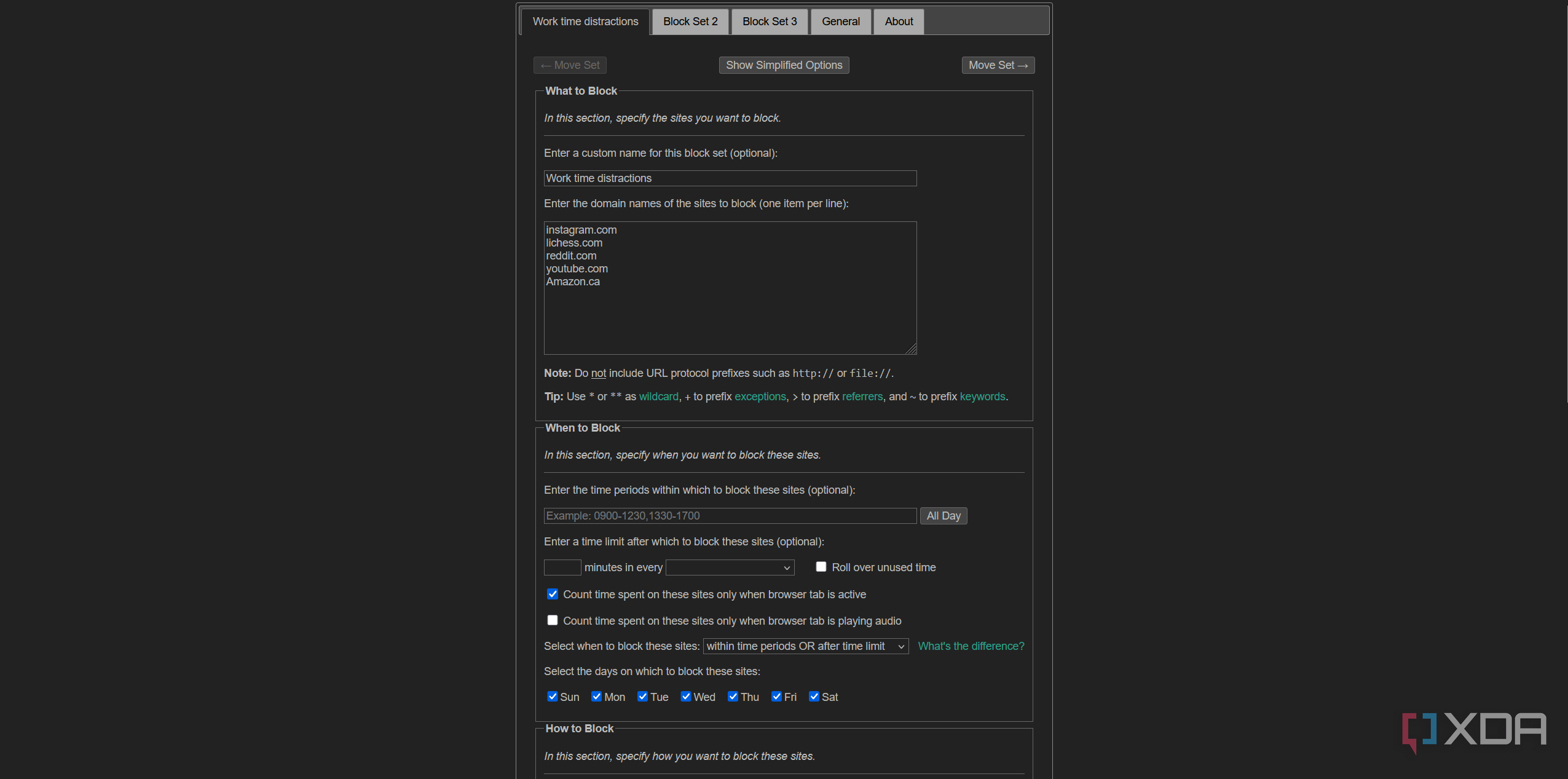The height and width of the screenshot is (779, 1568).
Task: Enable Roll over unused time checkbox
Action: (x=821, y=567)
